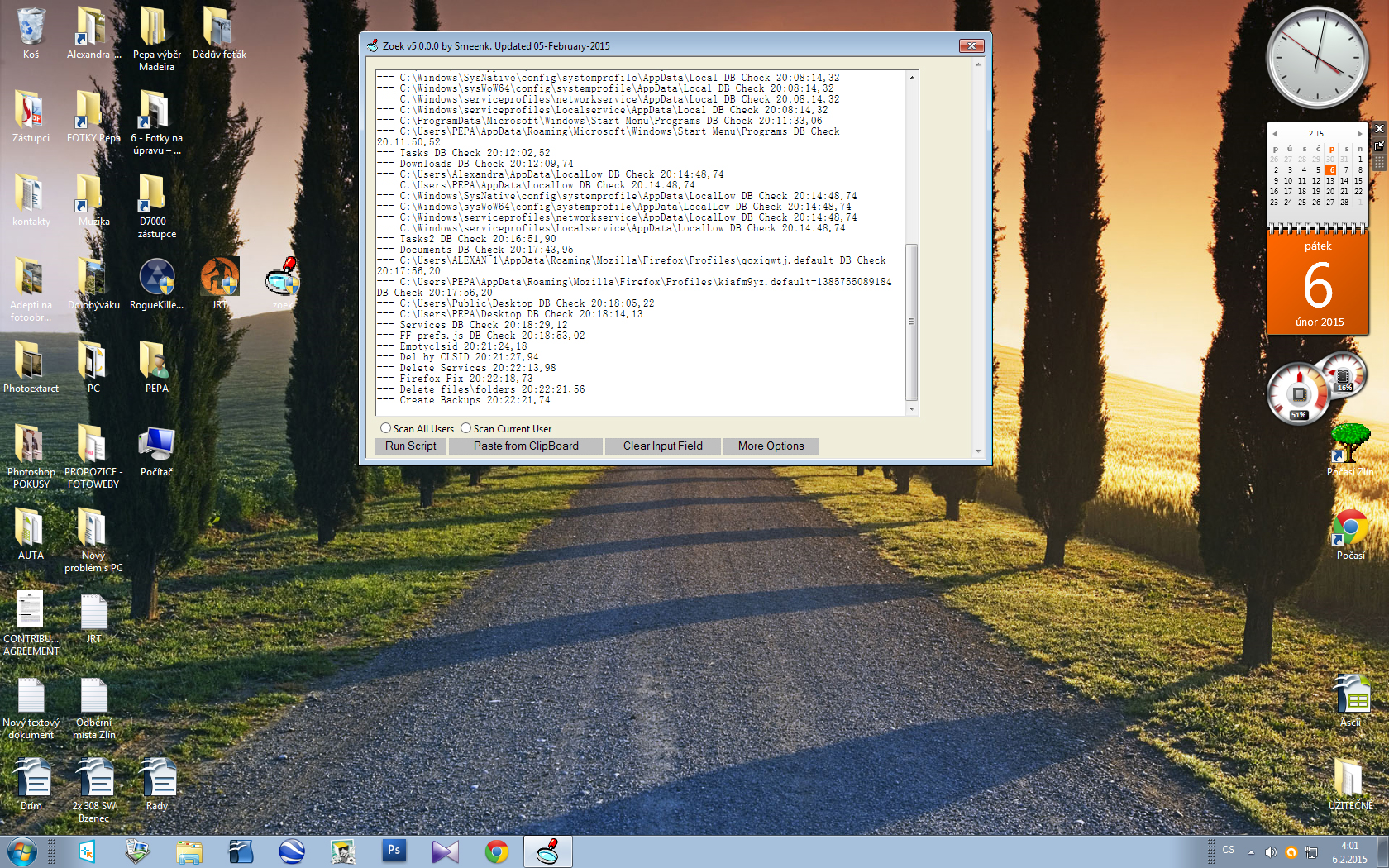Viewport: 1389px width, 868px height.
Task: Open More Options in Zoek
Action: (x=771, y=446)
